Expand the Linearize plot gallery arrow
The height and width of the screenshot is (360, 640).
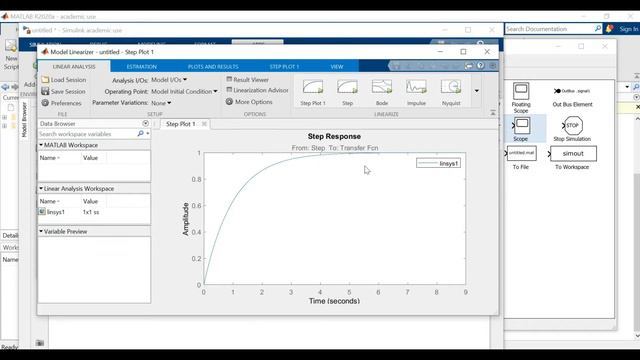pyautogui.click(x=476, y=91)
